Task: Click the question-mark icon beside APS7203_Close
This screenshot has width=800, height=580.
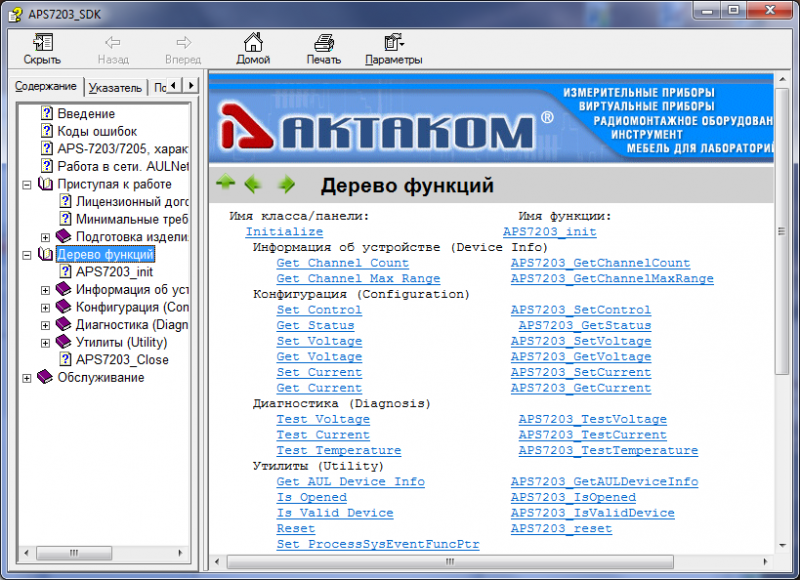Action: (x=65, y=359)
